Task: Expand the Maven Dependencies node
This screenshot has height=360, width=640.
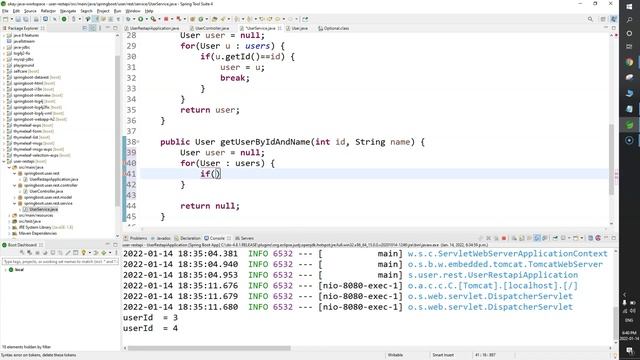Action: click(x=9, y=233)
